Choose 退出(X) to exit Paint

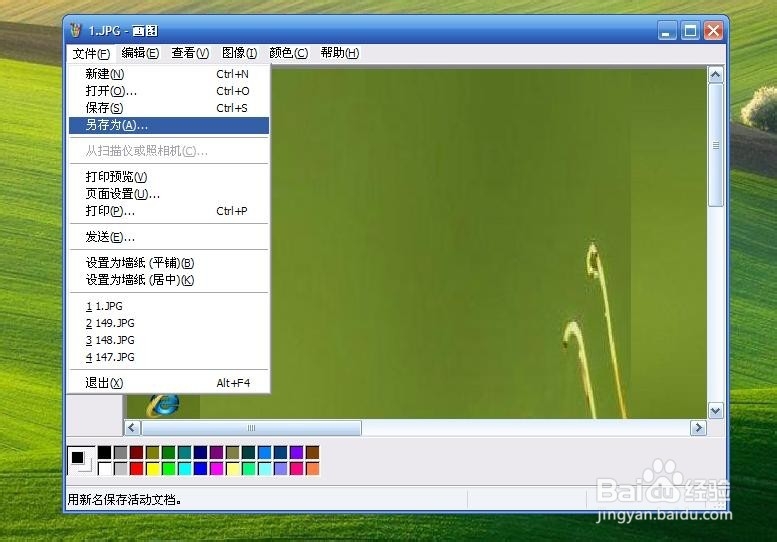[x=169, y=383]
